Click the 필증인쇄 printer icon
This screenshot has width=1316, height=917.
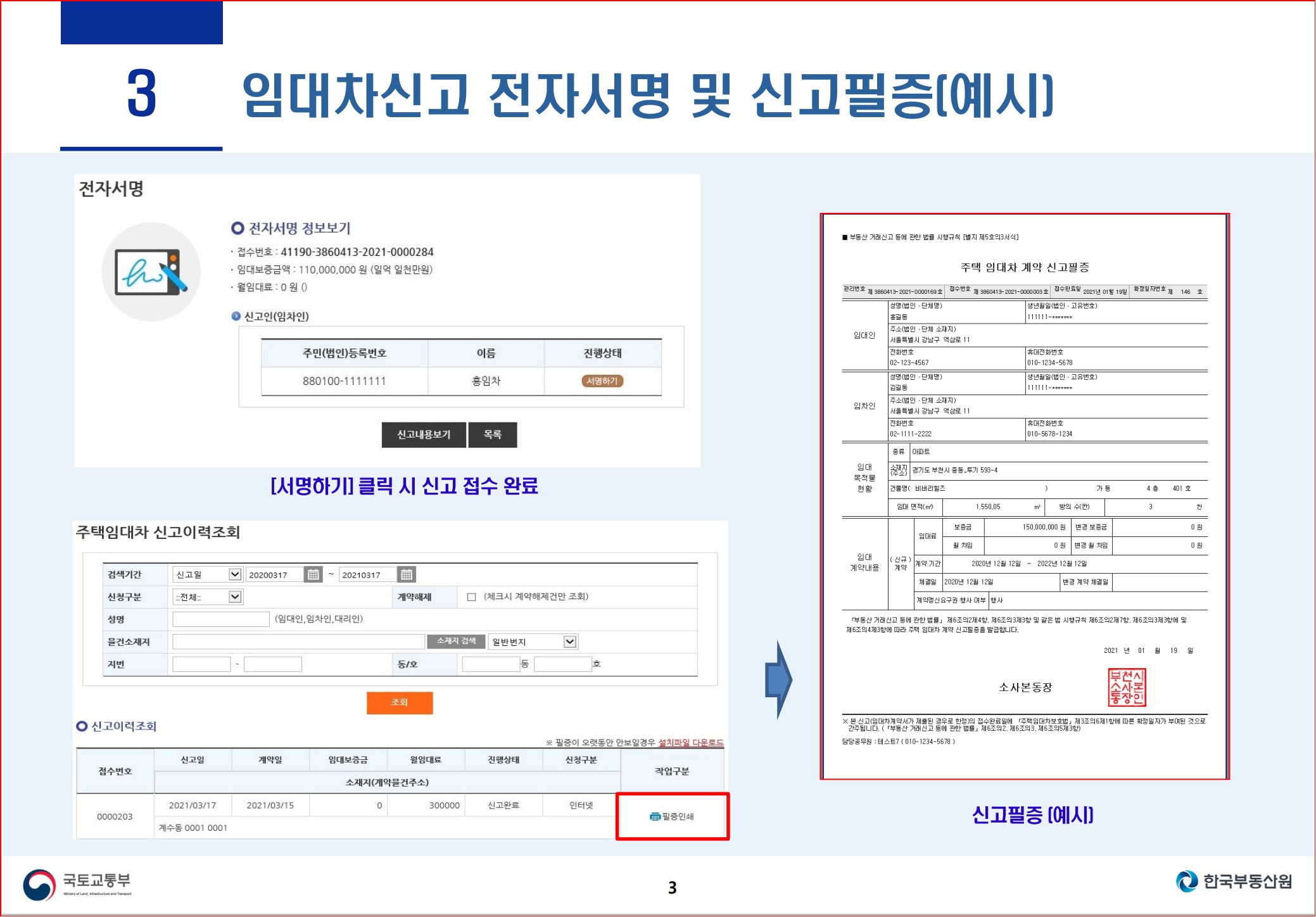pos(655,817)
